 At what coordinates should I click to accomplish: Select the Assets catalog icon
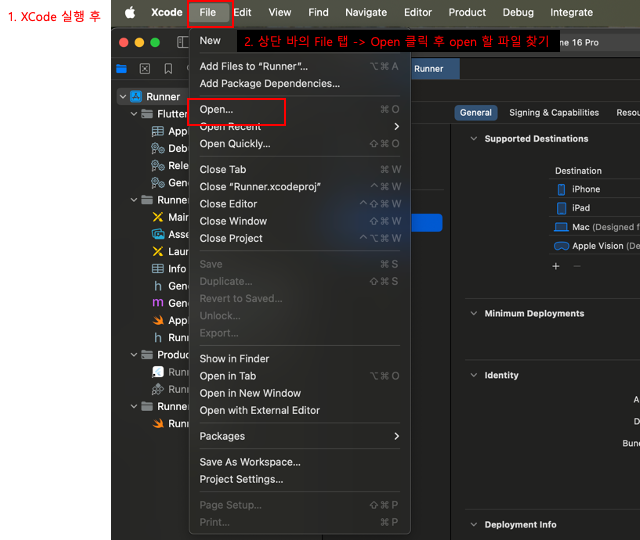(158, 234)
